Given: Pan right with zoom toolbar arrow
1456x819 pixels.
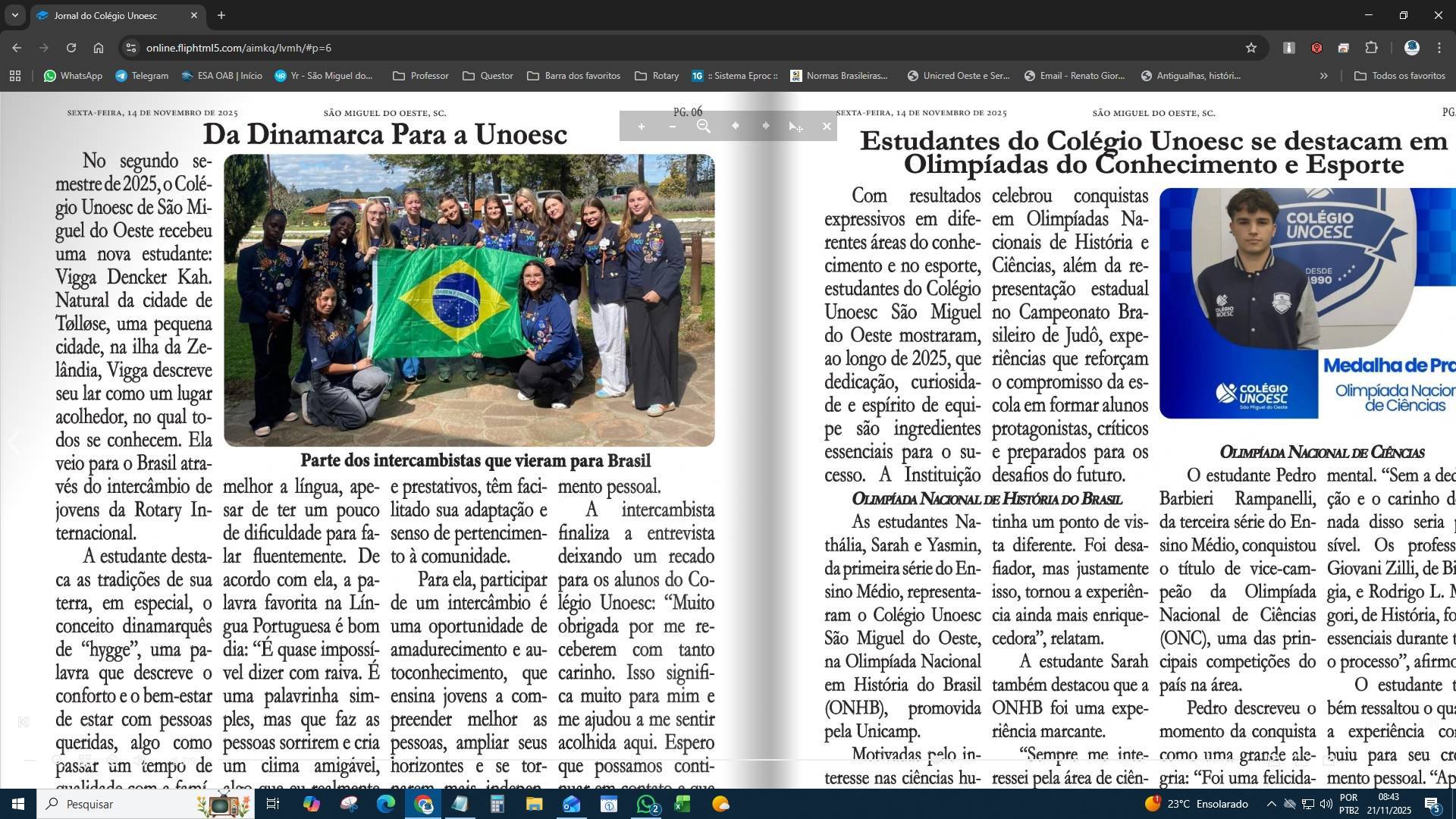Looking at the screenshot, I should tap(765, 126).
